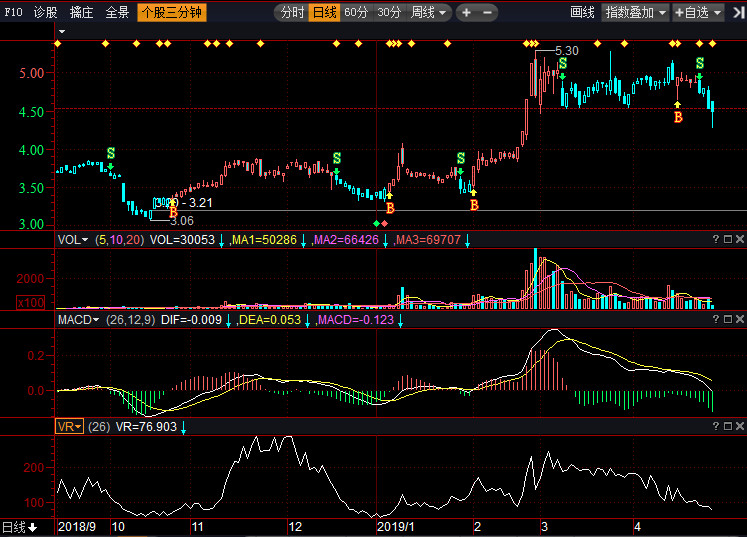
Task: Open the 擒庄 menu item
Action: tap(81, 12)
